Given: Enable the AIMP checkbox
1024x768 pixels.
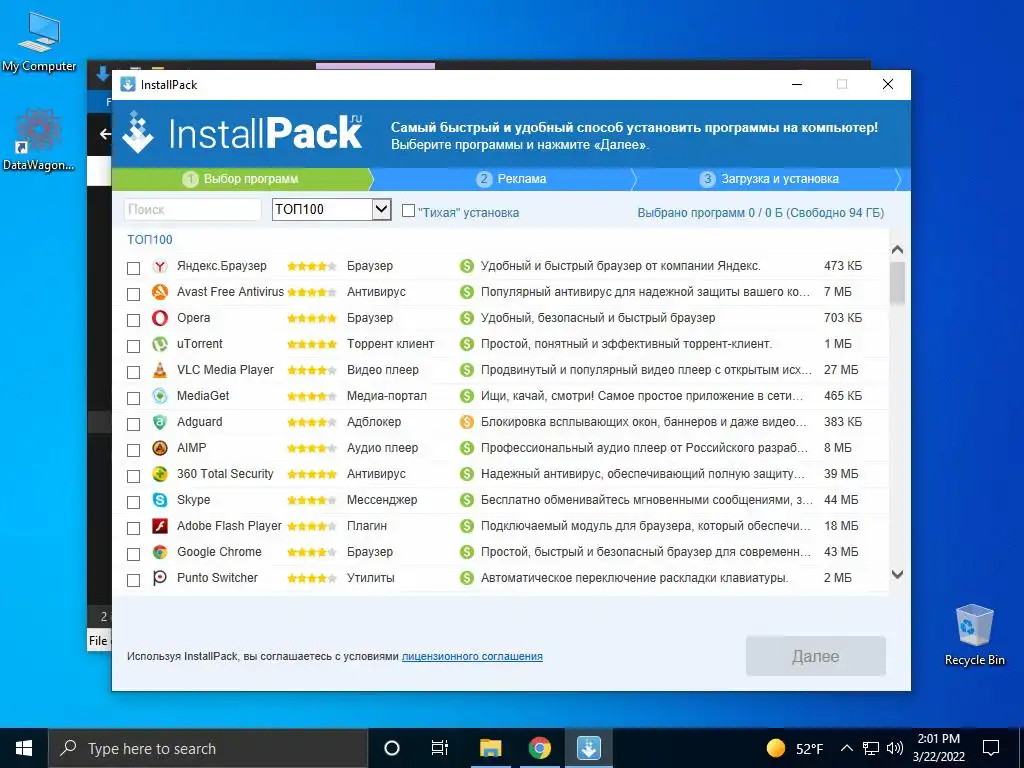Looking at the screenshot, I should point(133,451).
